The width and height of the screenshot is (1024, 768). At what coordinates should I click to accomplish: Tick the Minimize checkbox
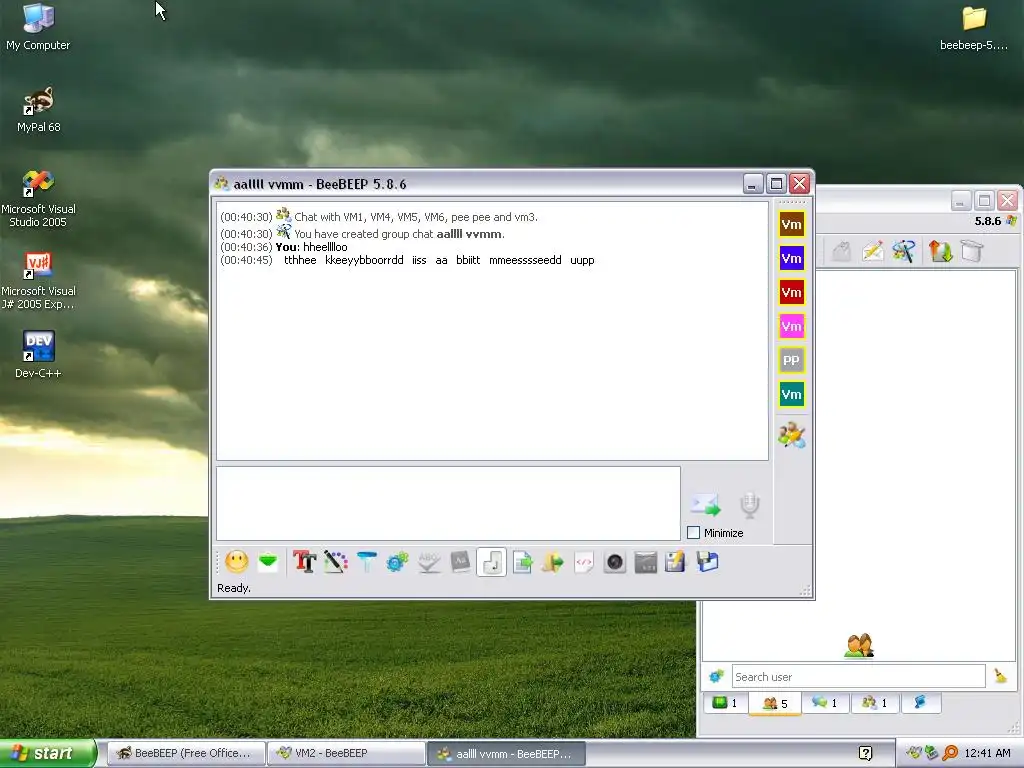(694, 533)
